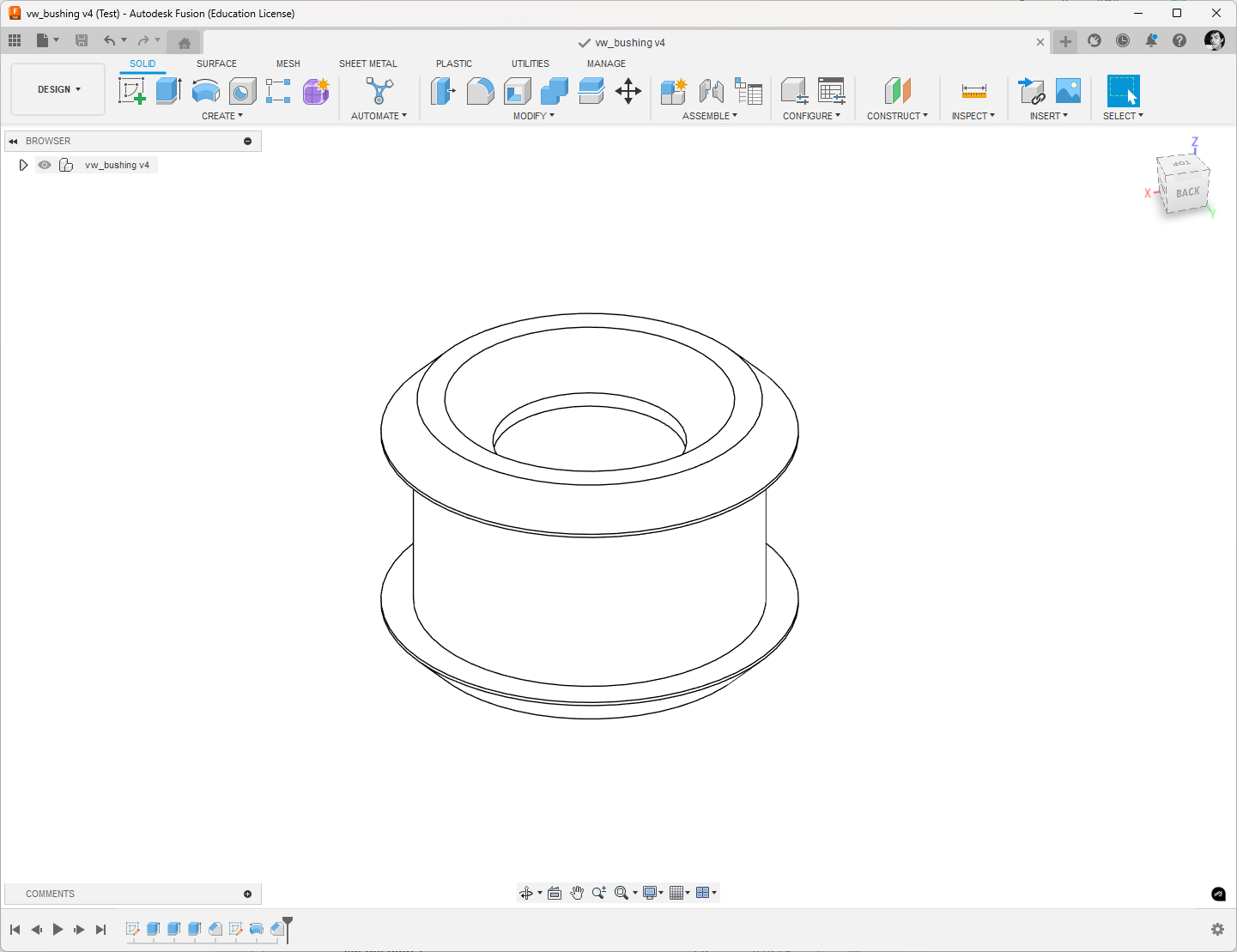The height and width of the screenshot is (952, 1237).
Task: Open the DESIGN workspace dropdown
Action: tap(58, 89)
